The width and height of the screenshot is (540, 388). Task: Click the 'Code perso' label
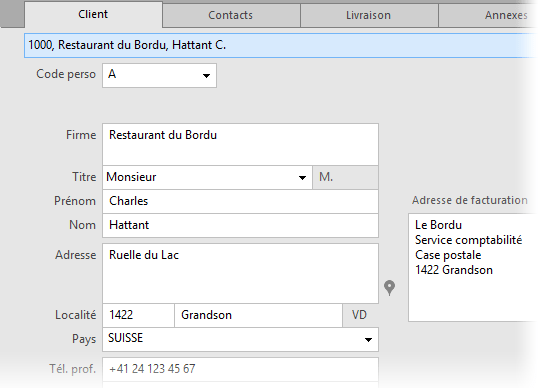click(66, 74)
